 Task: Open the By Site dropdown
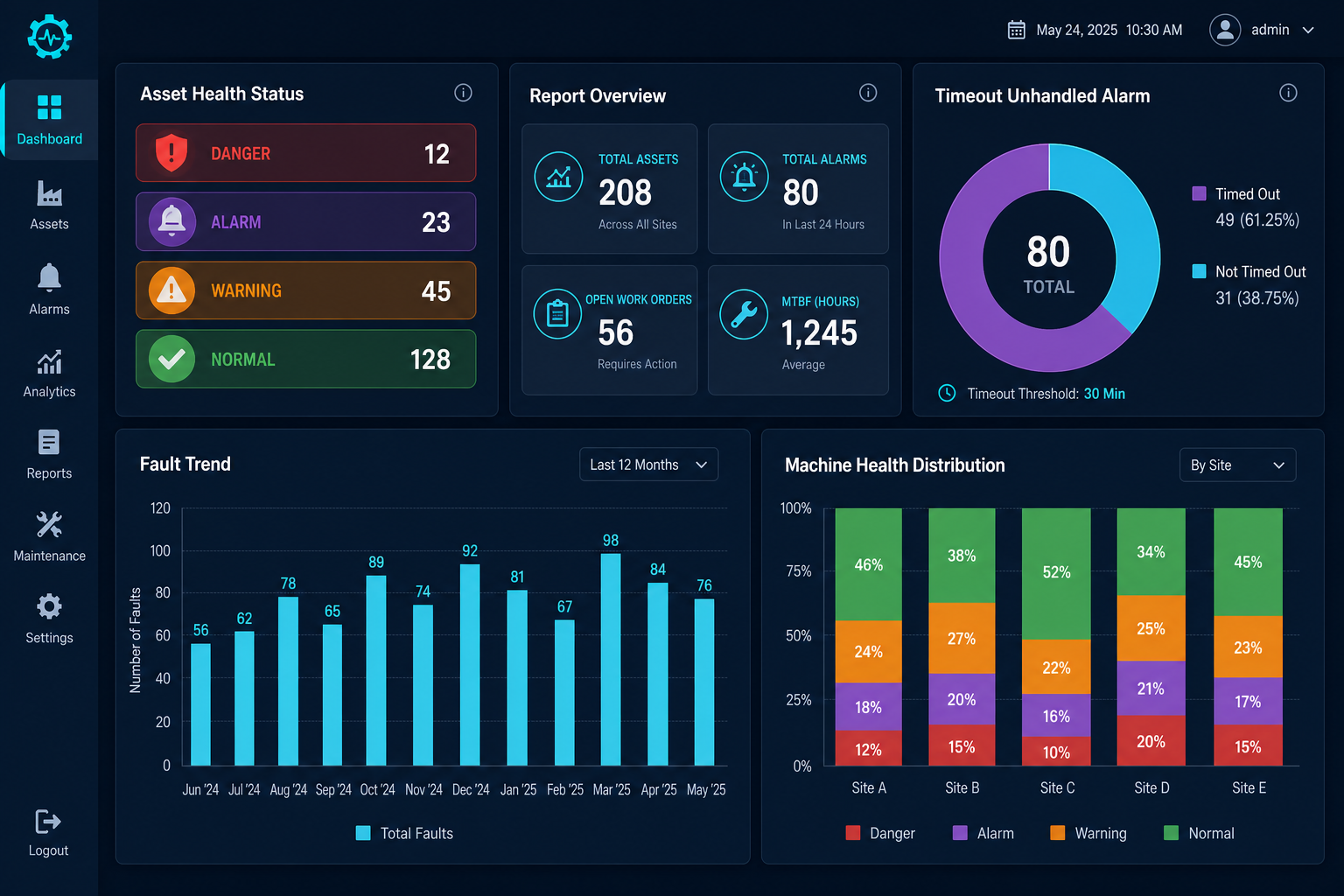[x=1237, y=465]
